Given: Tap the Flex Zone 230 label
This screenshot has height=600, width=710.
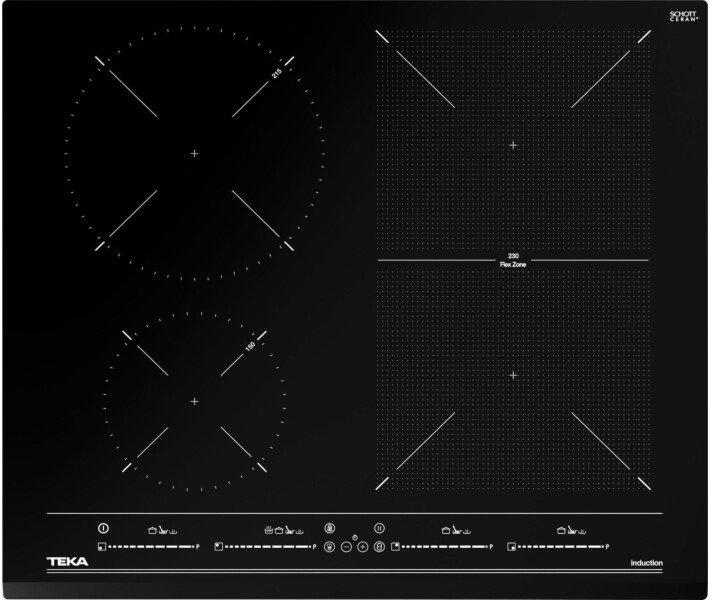Looking at the screenshot, I should [x=512, y=260].
